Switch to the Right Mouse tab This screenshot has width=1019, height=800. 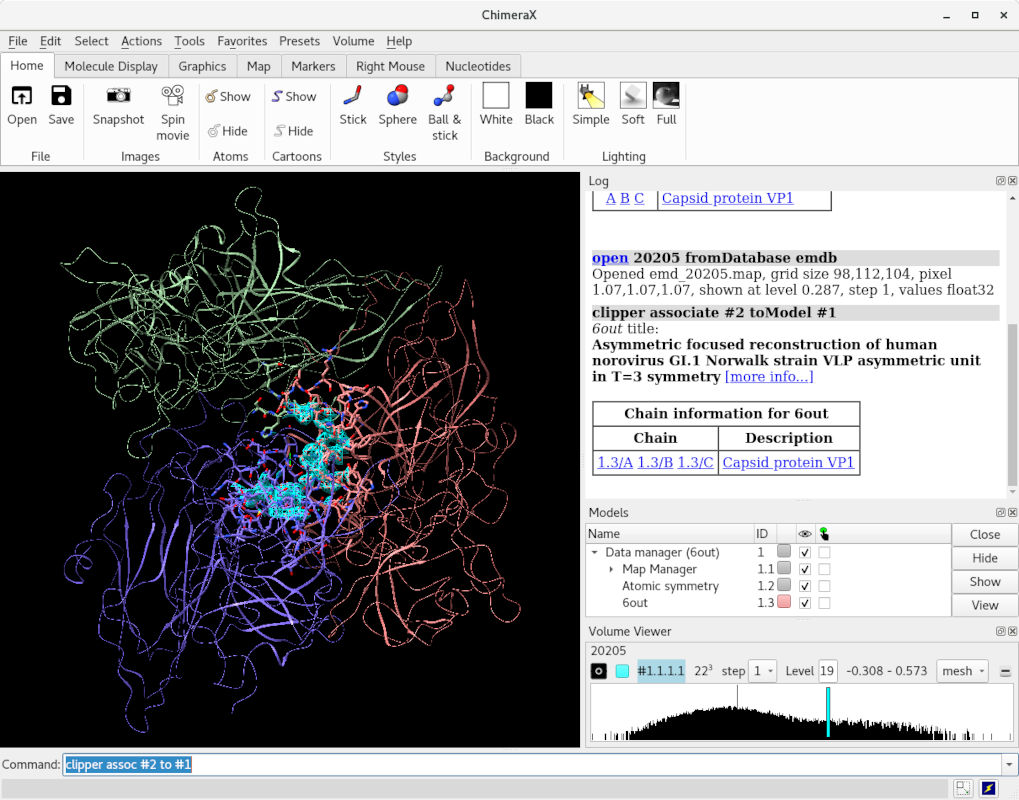(x=390, y=66)
